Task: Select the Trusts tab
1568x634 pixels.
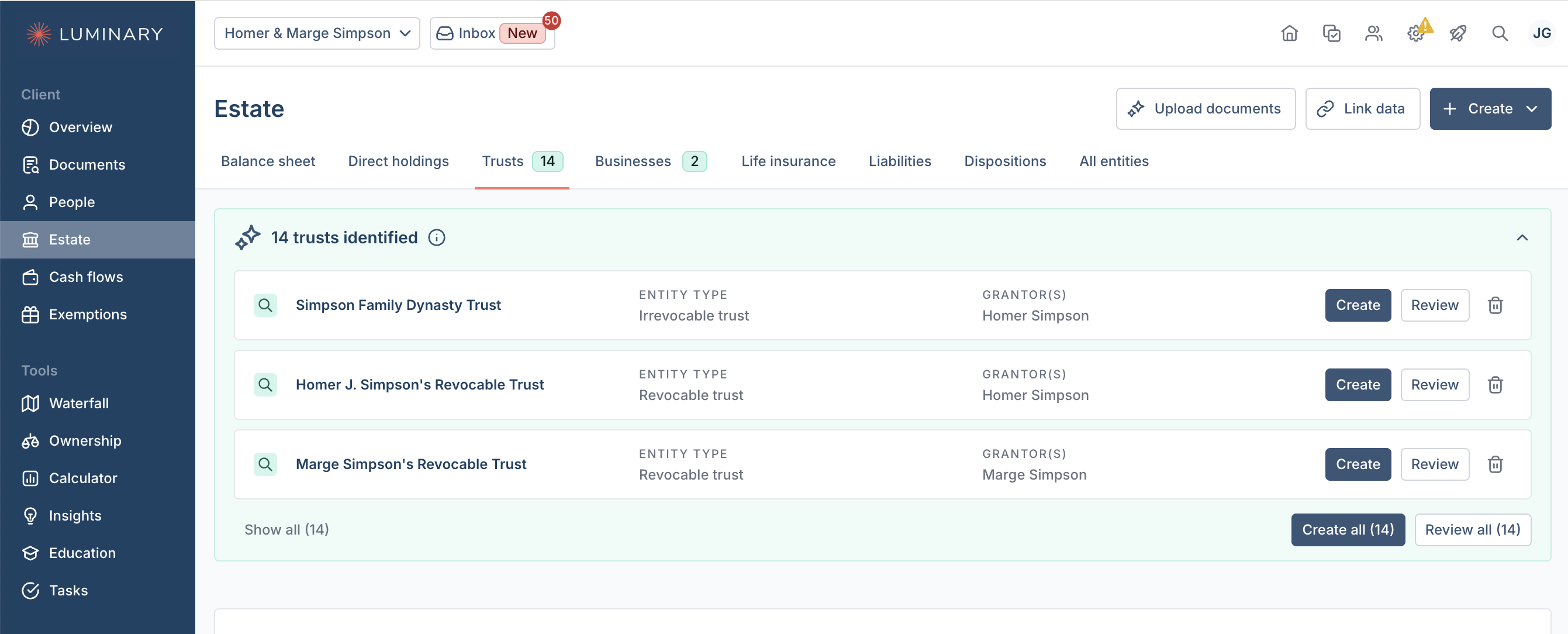Action: (522, 161)
